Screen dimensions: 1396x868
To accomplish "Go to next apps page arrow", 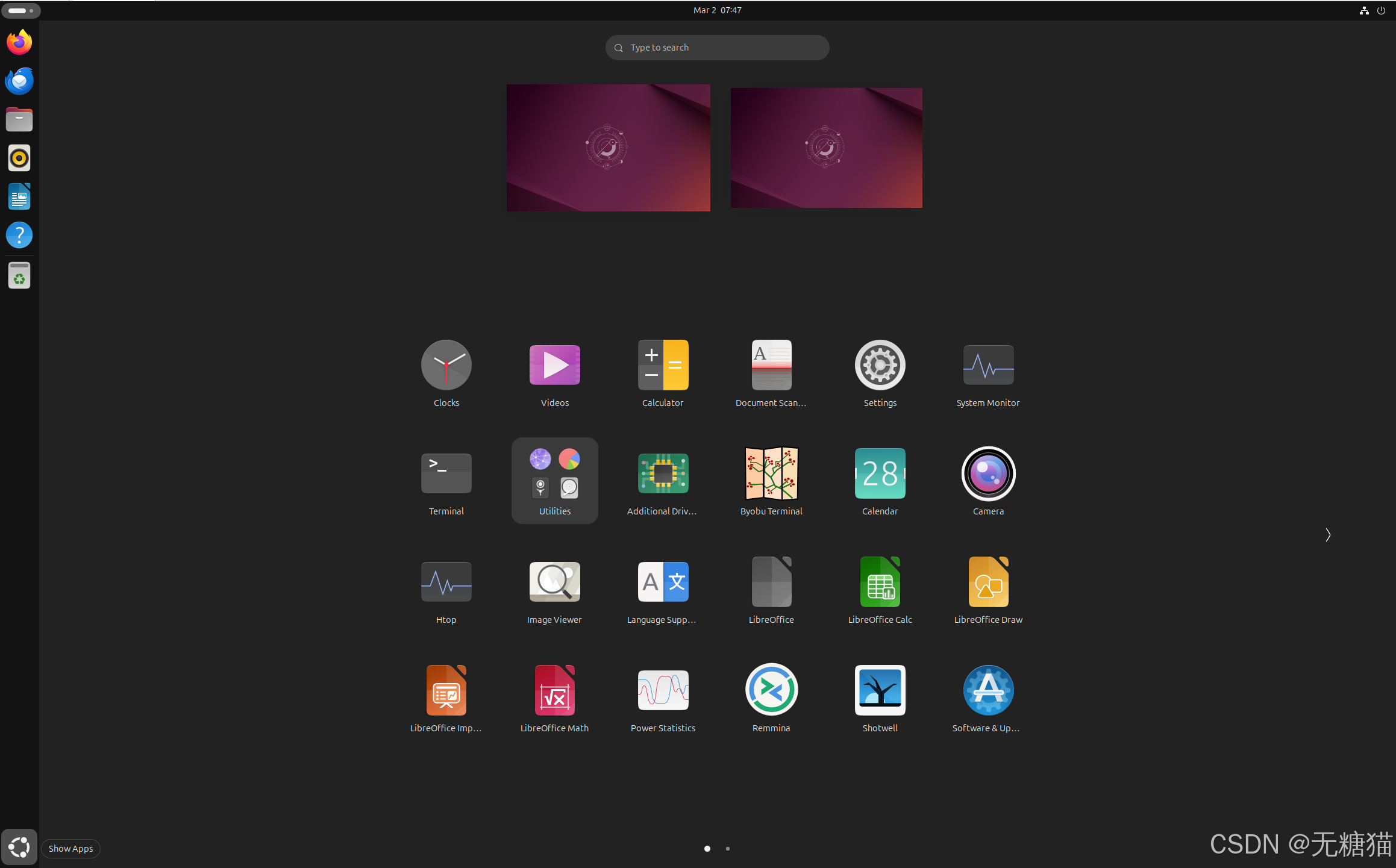I will [x=1328, y=535].
